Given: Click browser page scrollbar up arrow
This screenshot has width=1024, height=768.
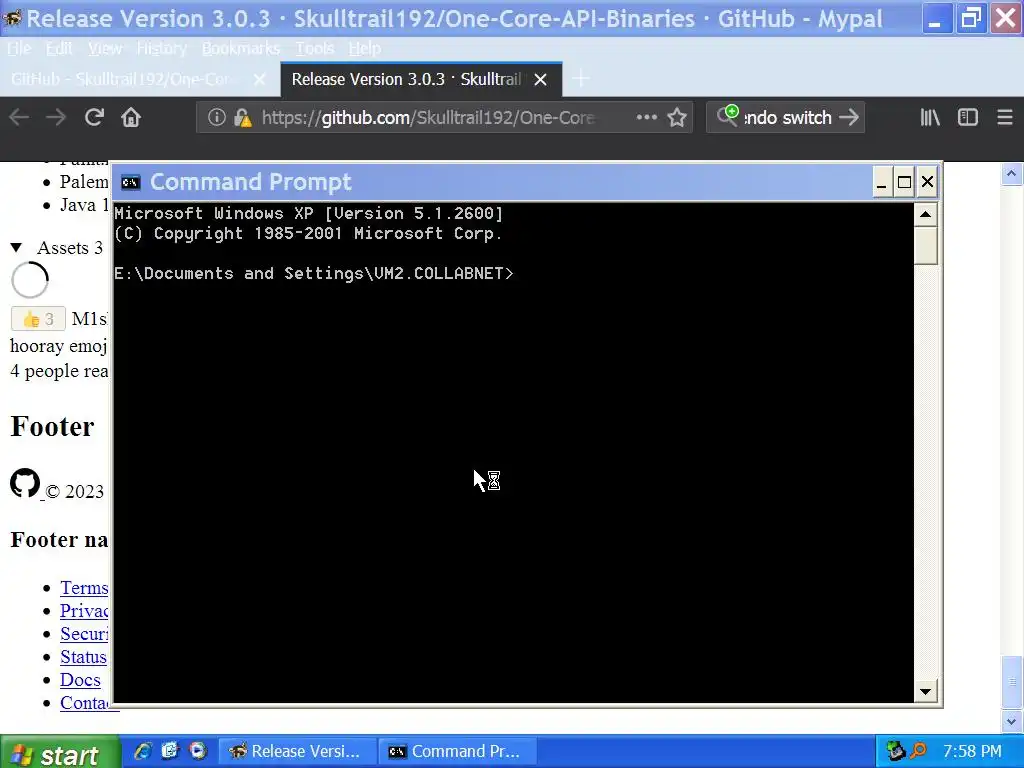Looking at the screenshot, I should pyautogui.click(x=1012, y=174).
